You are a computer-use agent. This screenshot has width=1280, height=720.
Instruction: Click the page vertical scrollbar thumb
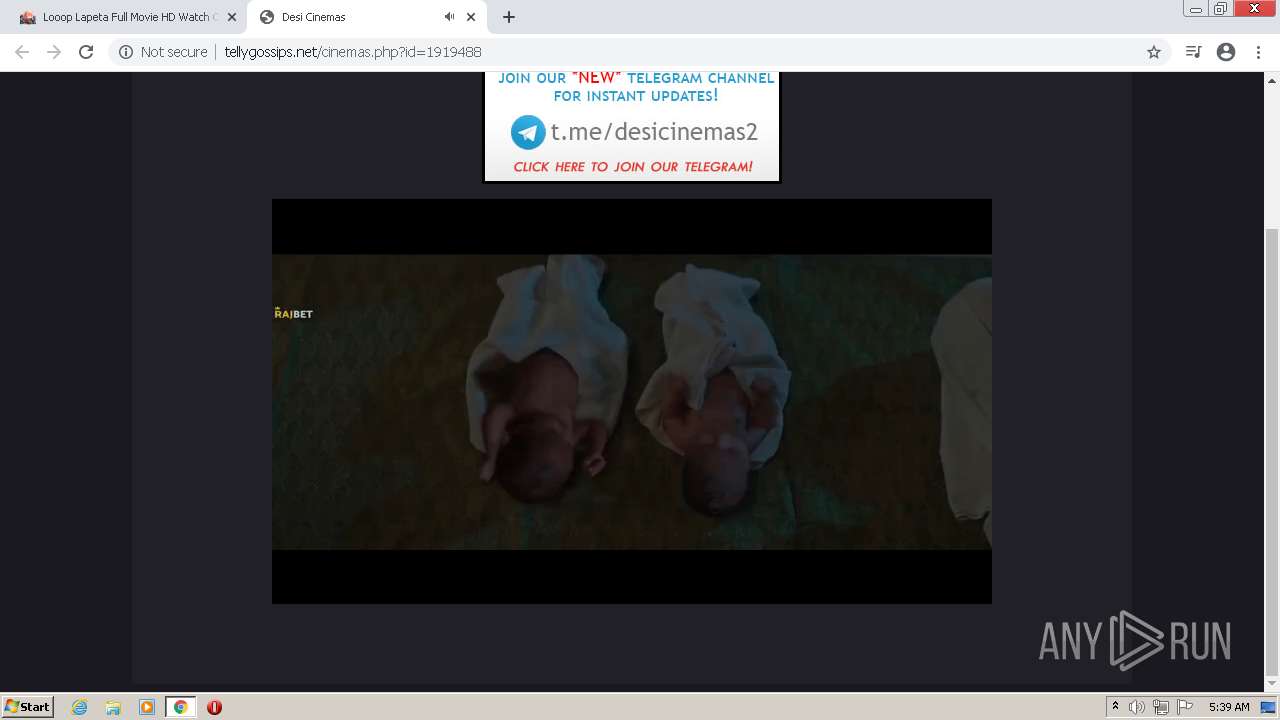coord(1272,452)
